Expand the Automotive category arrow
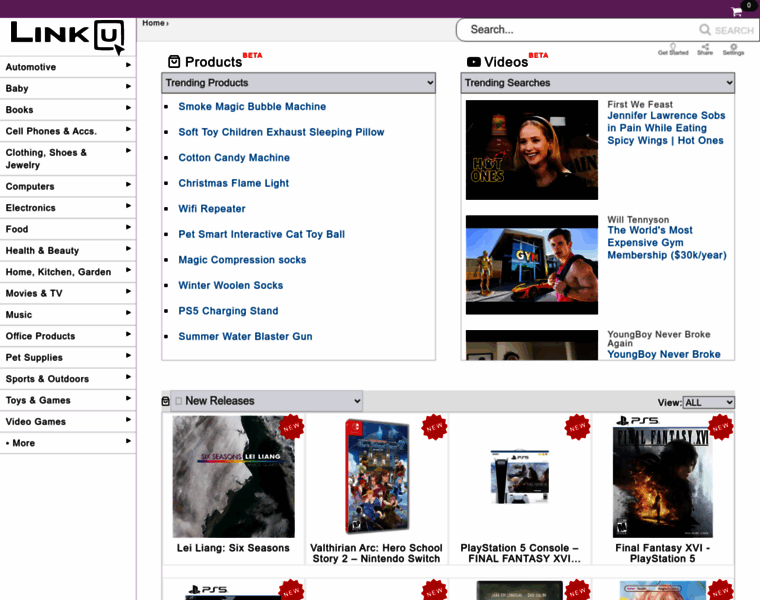 (x=128, y=65)
